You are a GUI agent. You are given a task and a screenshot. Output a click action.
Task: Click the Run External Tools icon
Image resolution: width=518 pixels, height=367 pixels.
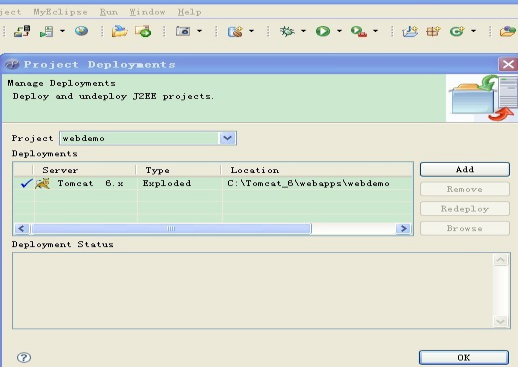point(359,32)
